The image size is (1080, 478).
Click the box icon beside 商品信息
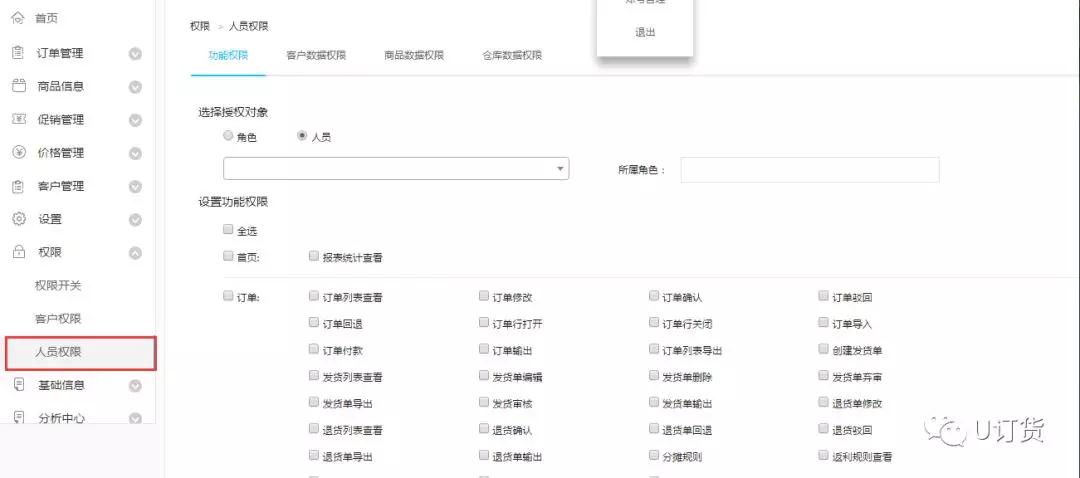point(19,86)
